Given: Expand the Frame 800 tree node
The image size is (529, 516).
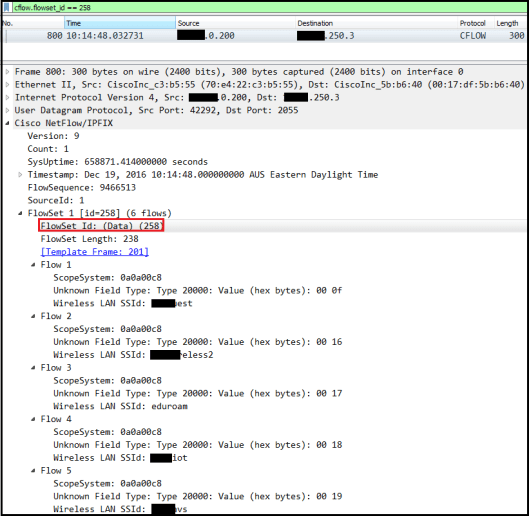Looking at the screenshot, I should pos(7,72).
